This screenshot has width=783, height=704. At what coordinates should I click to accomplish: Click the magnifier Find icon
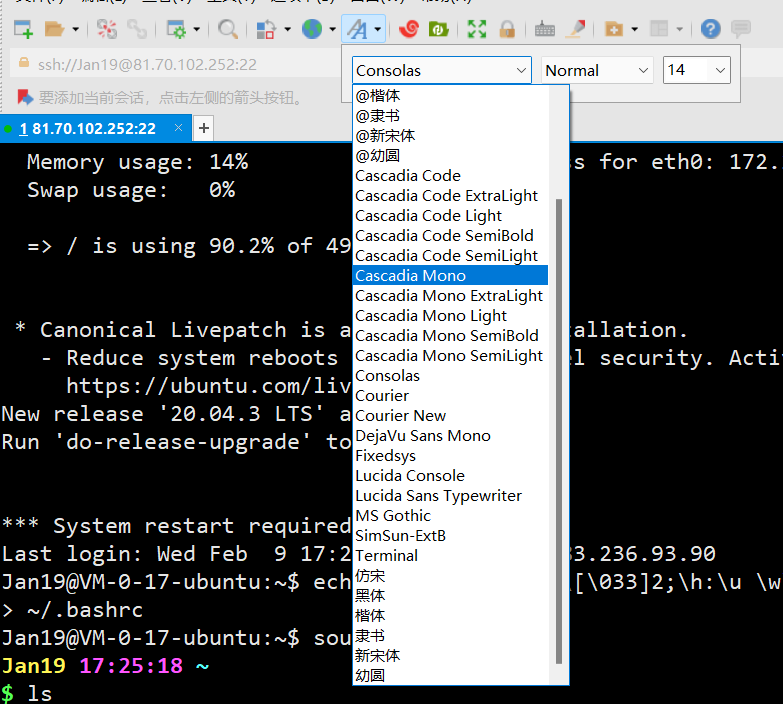point(228,29)
